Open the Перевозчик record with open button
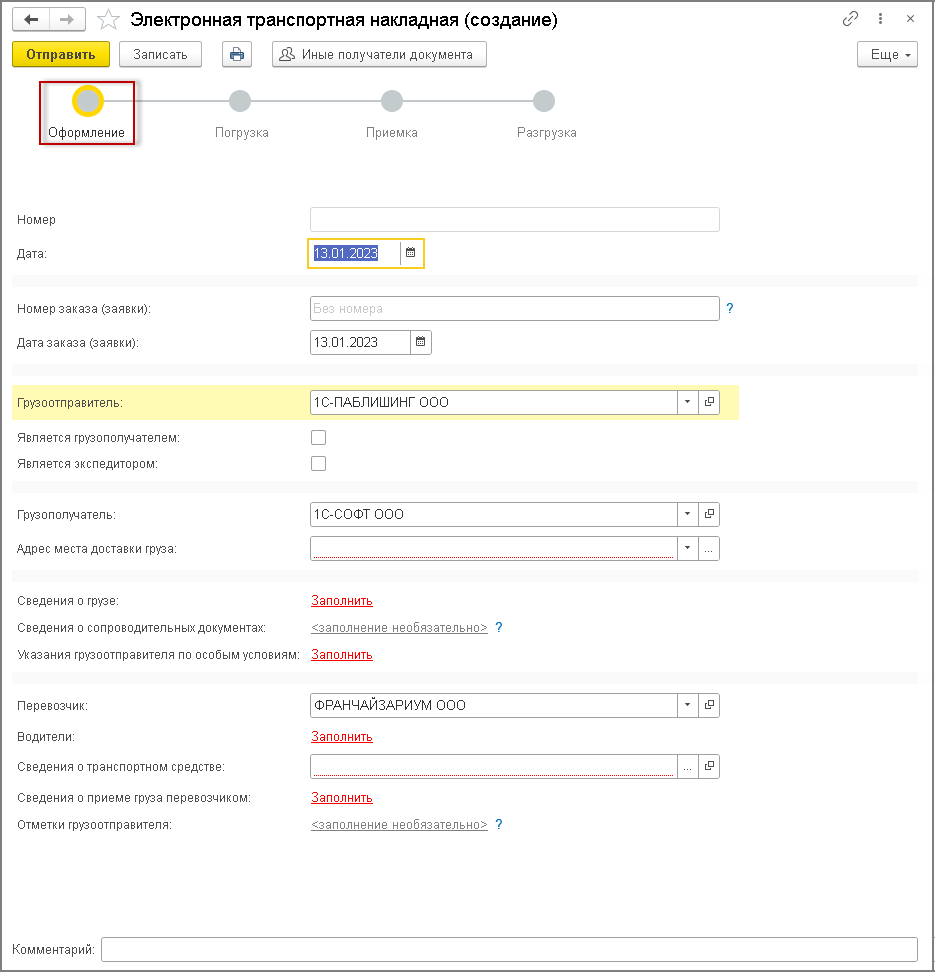 click(709, 705)
